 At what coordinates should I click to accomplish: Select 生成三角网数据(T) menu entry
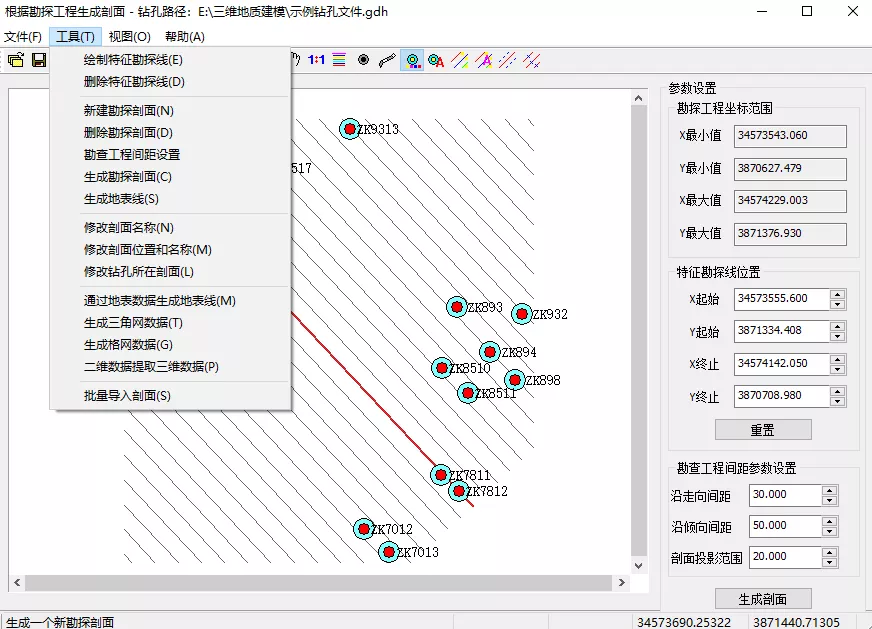(170, 323)
